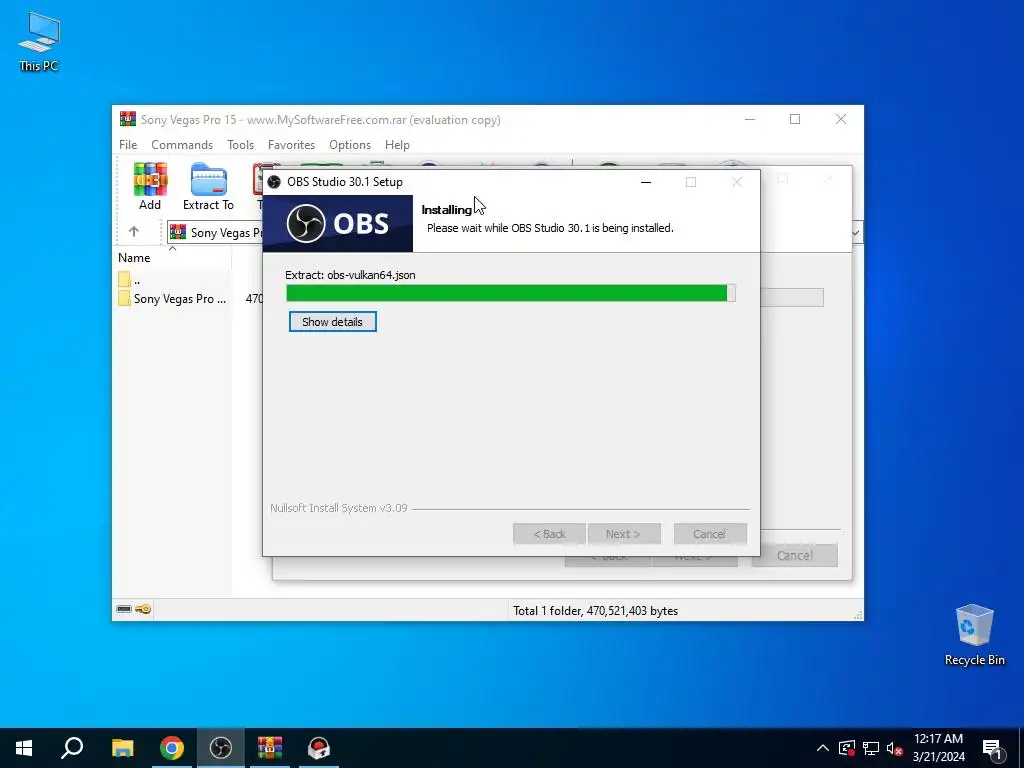
Task: Launch Google Chrome from the taskbar
Action: tap(172, 748)
